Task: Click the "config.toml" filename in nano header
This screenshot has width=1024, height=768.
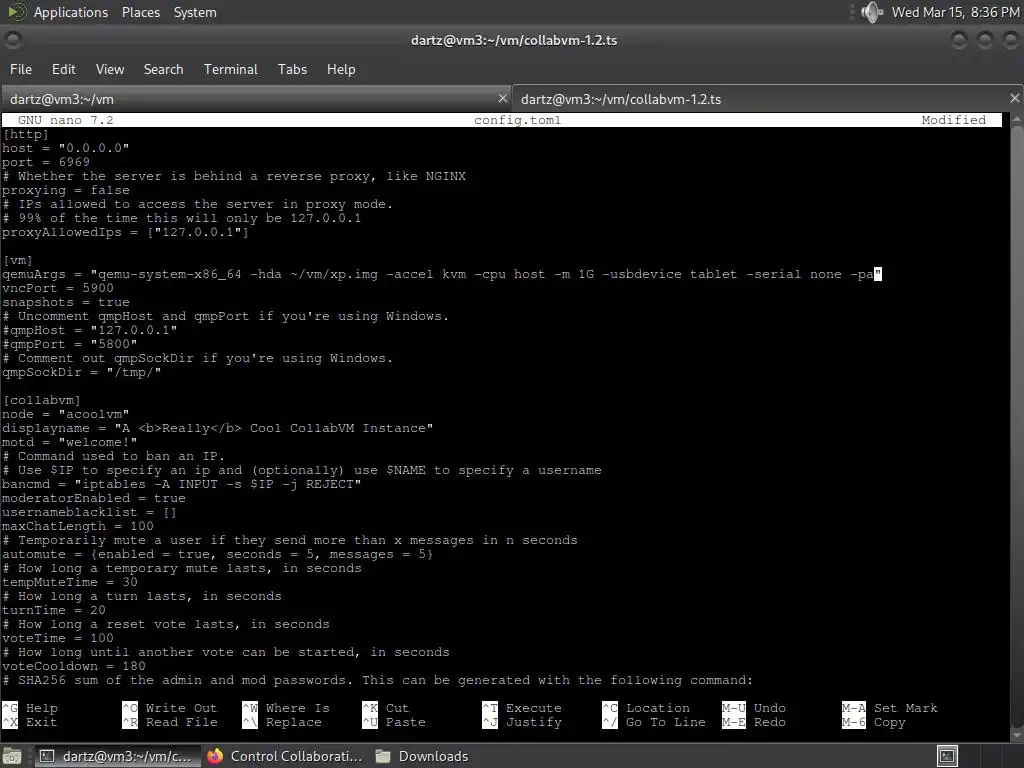Action: tap(517, 120)
